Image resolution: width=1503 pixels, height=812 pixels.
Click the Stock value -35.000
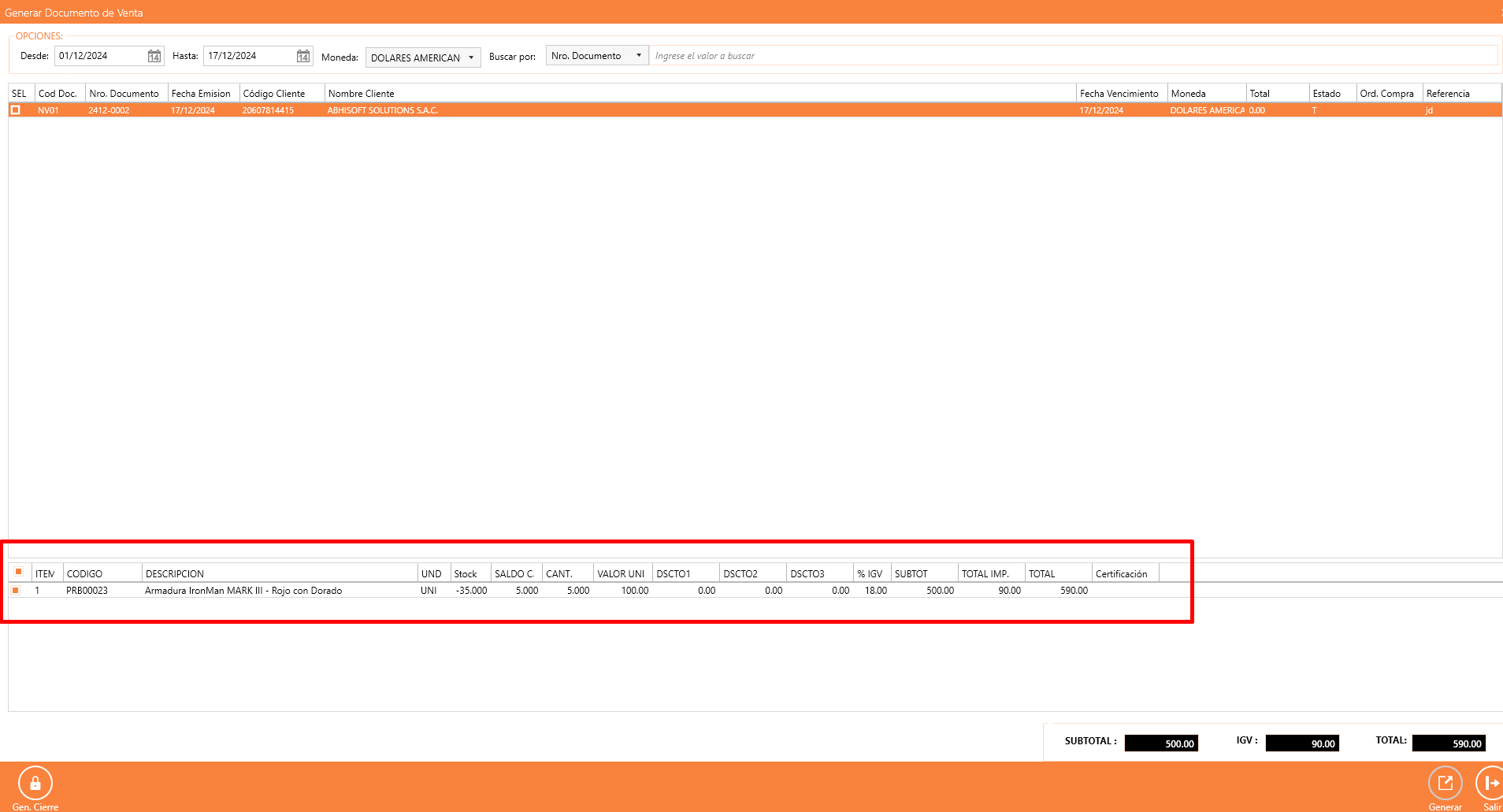point(472,590)
